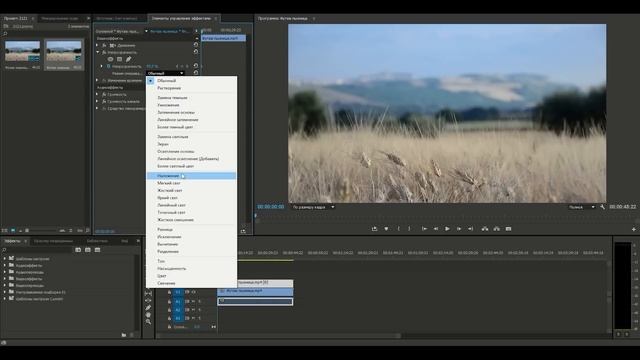Click the Lift button
The image size is (640, 360).
click(x=485, y=229)
